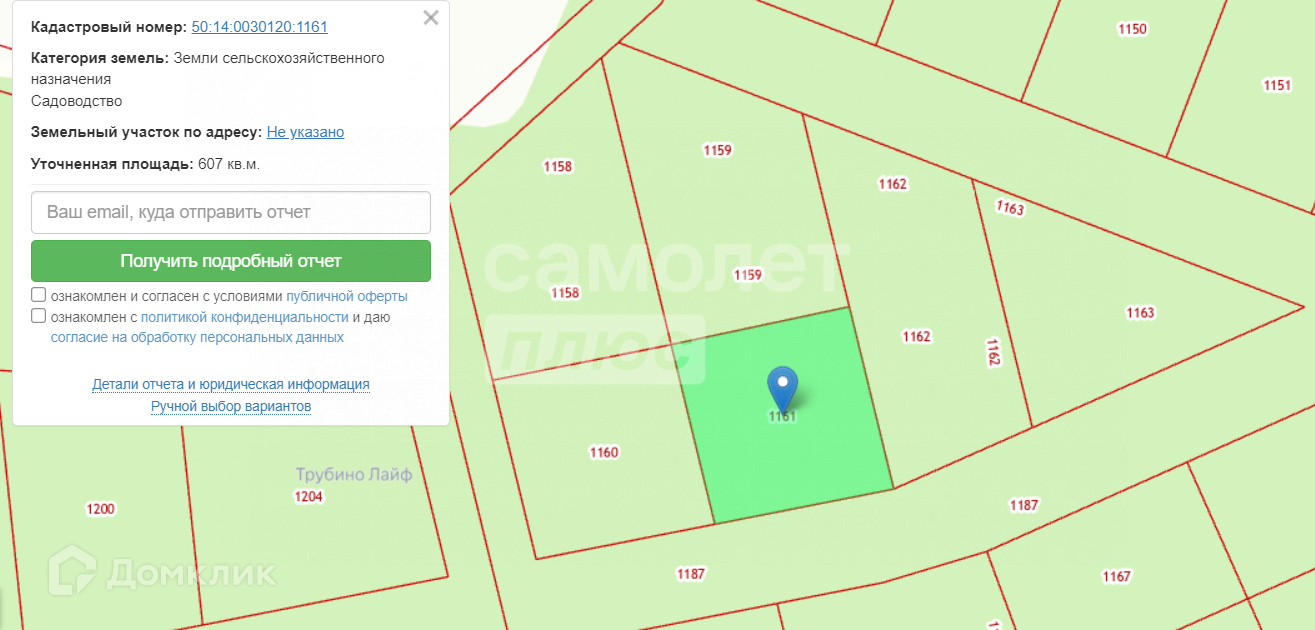Open 'согласие на обработку персональных данных' link
Screen dimensions: 1315x630
click(197, 337)
